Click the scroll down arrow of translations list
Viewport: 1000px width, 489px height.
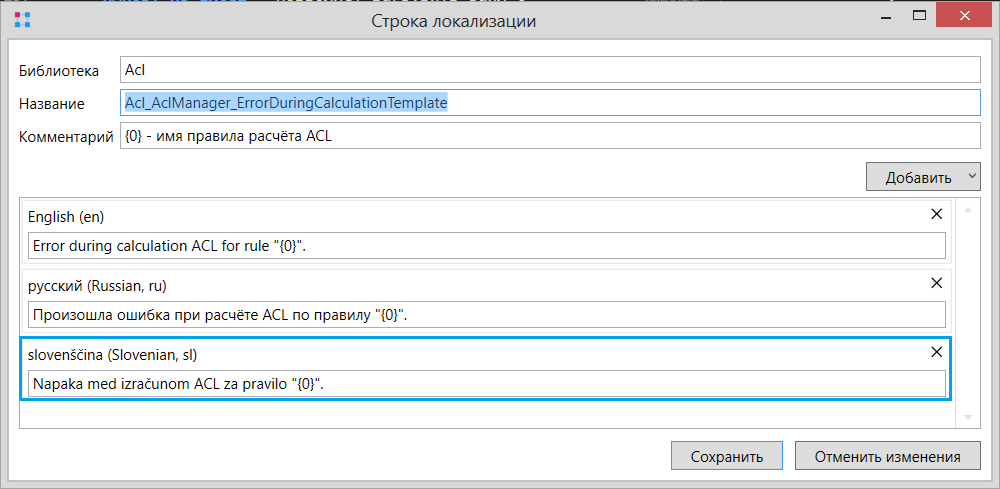tap(967, 417)
